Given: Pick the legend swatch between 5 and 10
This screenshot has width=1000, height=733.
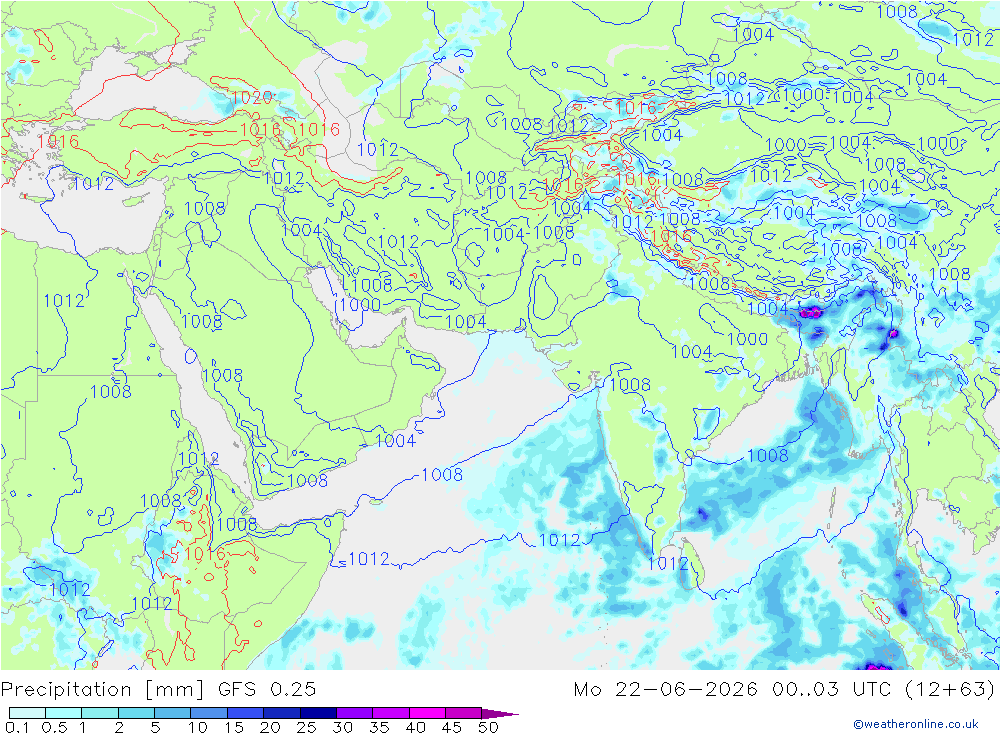Looking at the screenshot, I should (172, 713).
